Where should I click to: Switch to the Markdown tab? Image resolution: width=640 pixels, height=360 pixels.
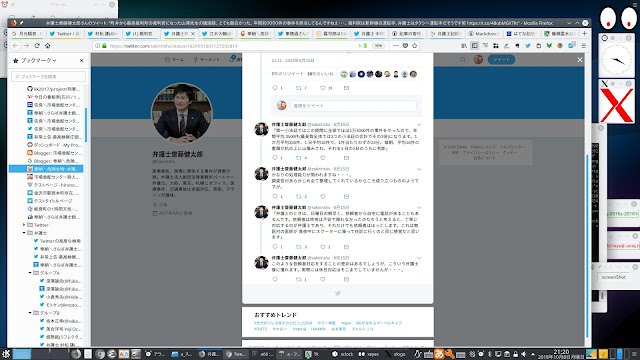coord(483,33)
